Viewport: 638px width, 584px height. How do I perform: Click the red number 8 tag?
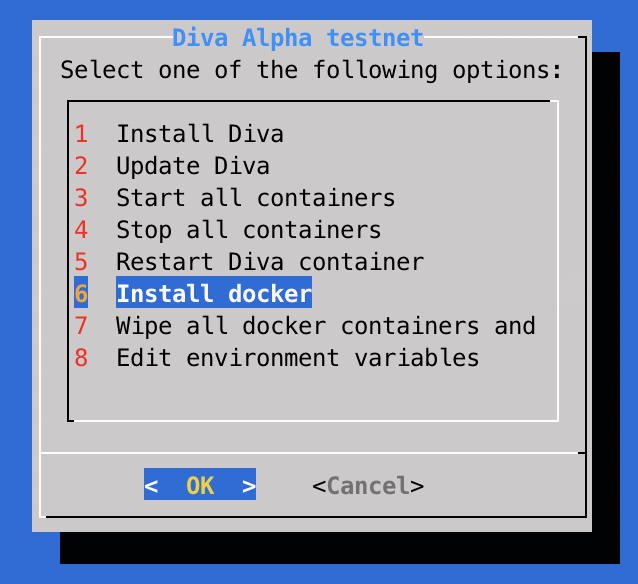point(81,358)
